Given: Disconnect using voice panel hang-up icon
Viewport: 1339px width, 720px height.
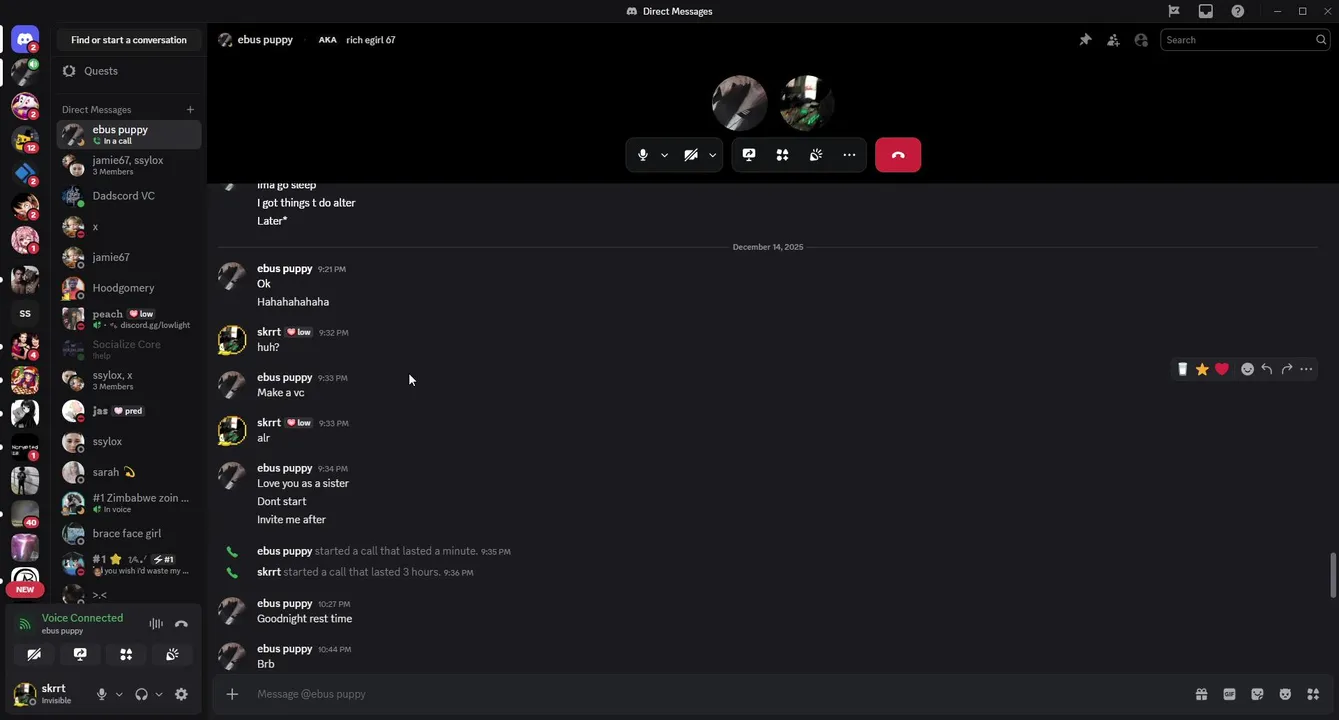Looking at the screenshot, I should pos(181,624).
